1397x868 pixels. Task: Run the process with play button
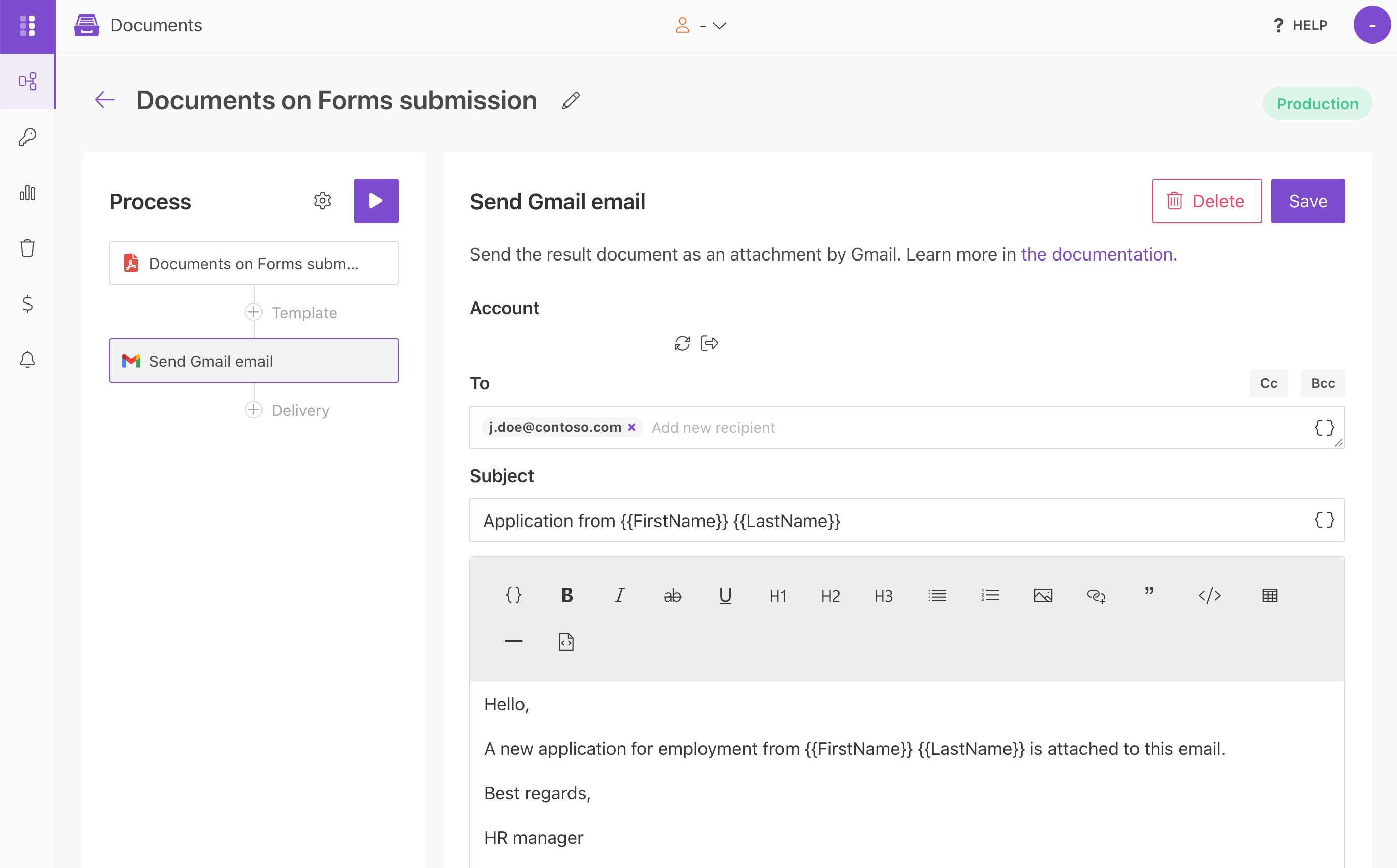[x=376, y=201]
